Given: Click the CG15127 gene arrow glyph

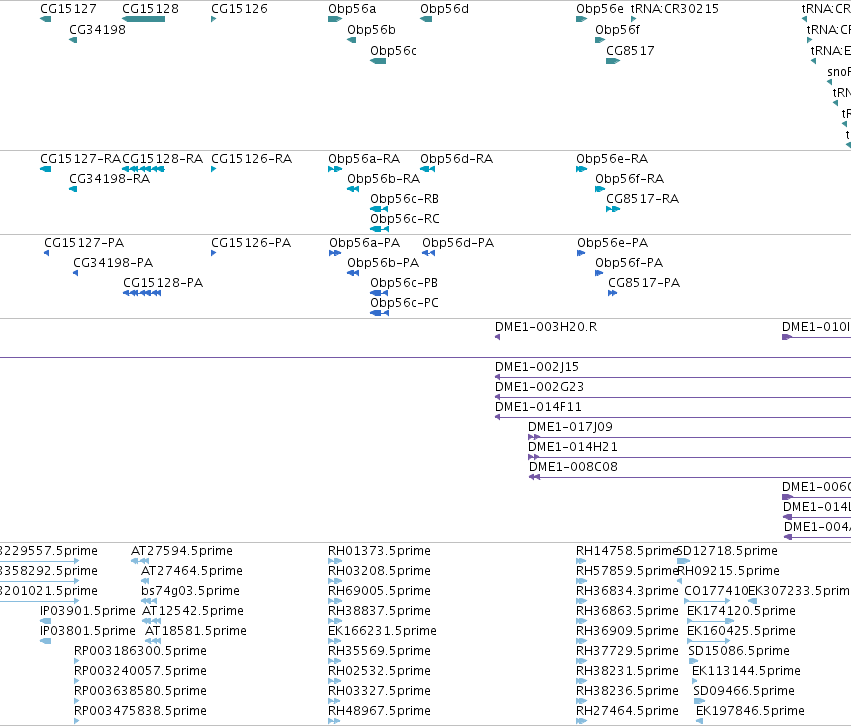Looking at the screenshot, I should pyautogui.click(x=46, y=19).
